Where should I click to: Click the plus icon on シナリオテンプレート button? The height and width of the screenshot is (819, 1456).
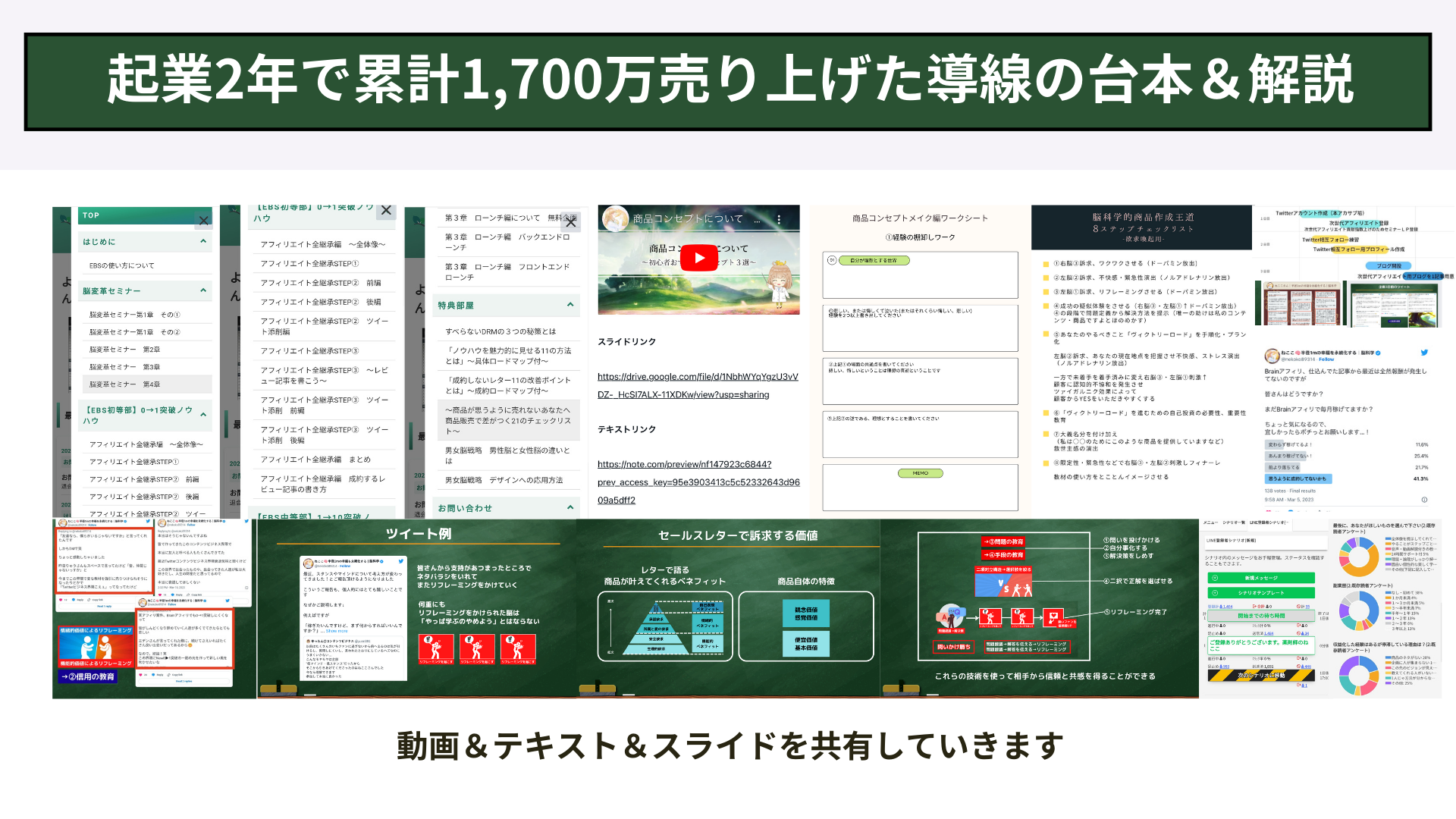click(x=1215, y=593)
